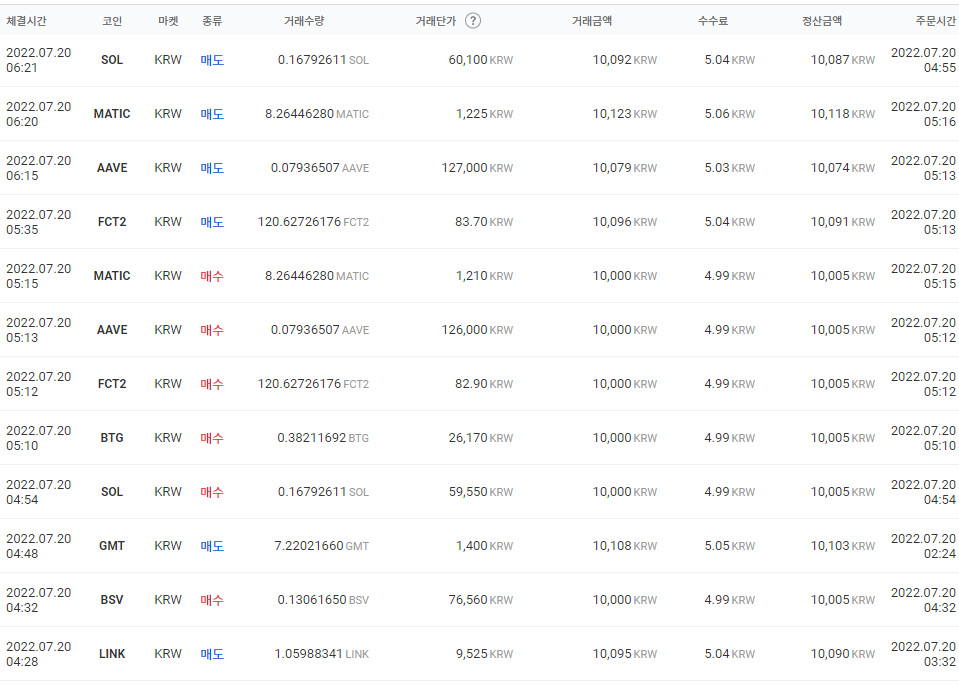Click trade amount 10,096 KRW

click(x=624, y=221)
